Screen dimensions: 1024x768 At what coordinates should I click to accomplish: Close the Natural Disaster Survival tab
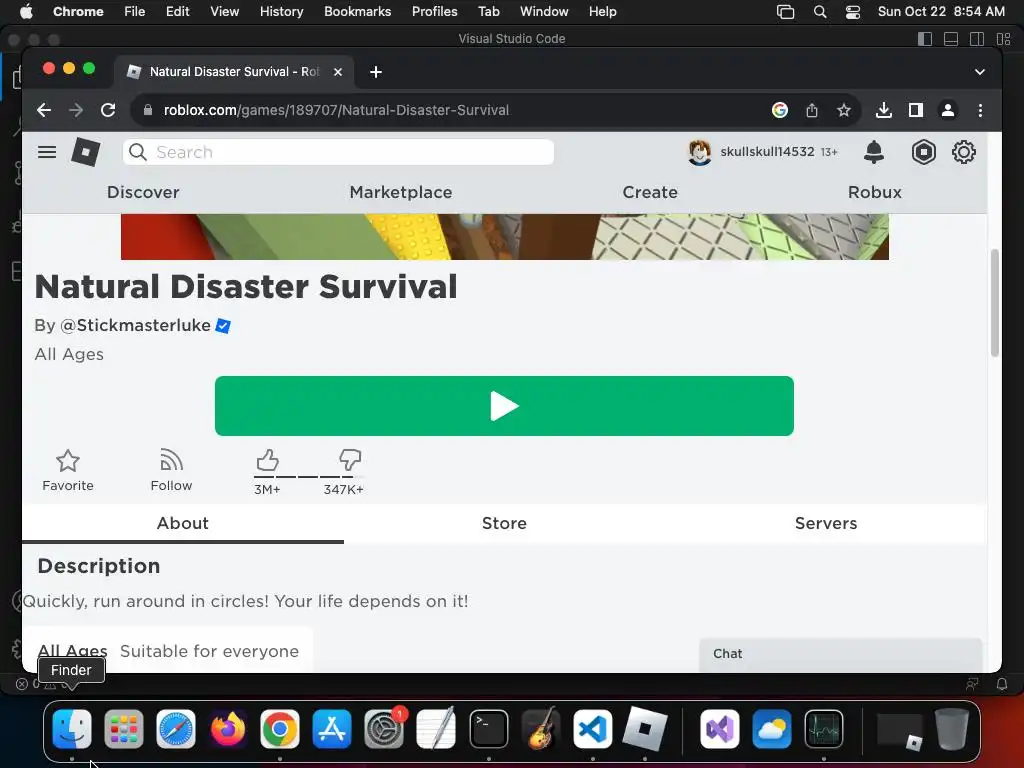pos(338,72)
